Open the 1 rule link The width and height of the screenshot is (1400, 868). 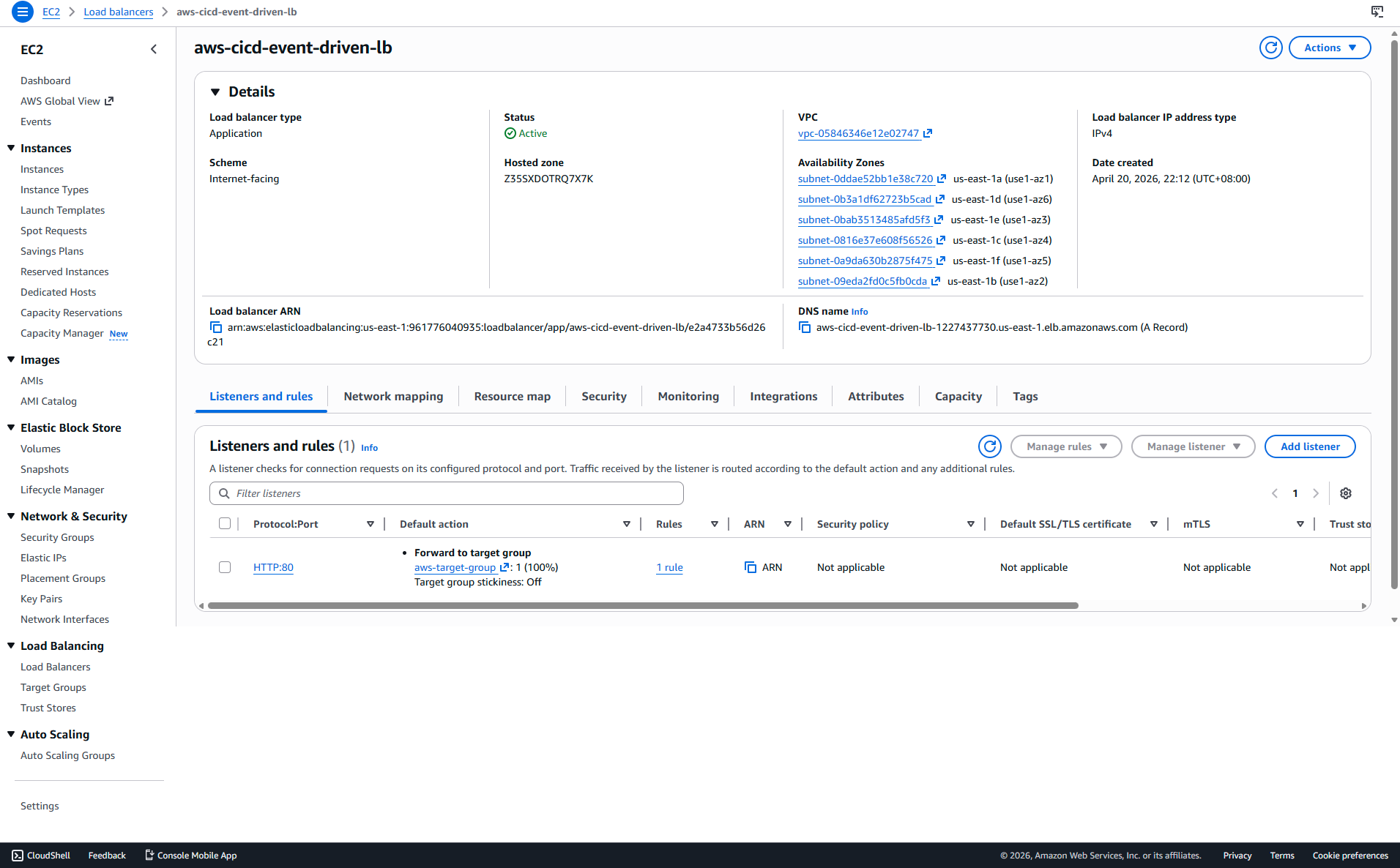click(x=669, y=567)
